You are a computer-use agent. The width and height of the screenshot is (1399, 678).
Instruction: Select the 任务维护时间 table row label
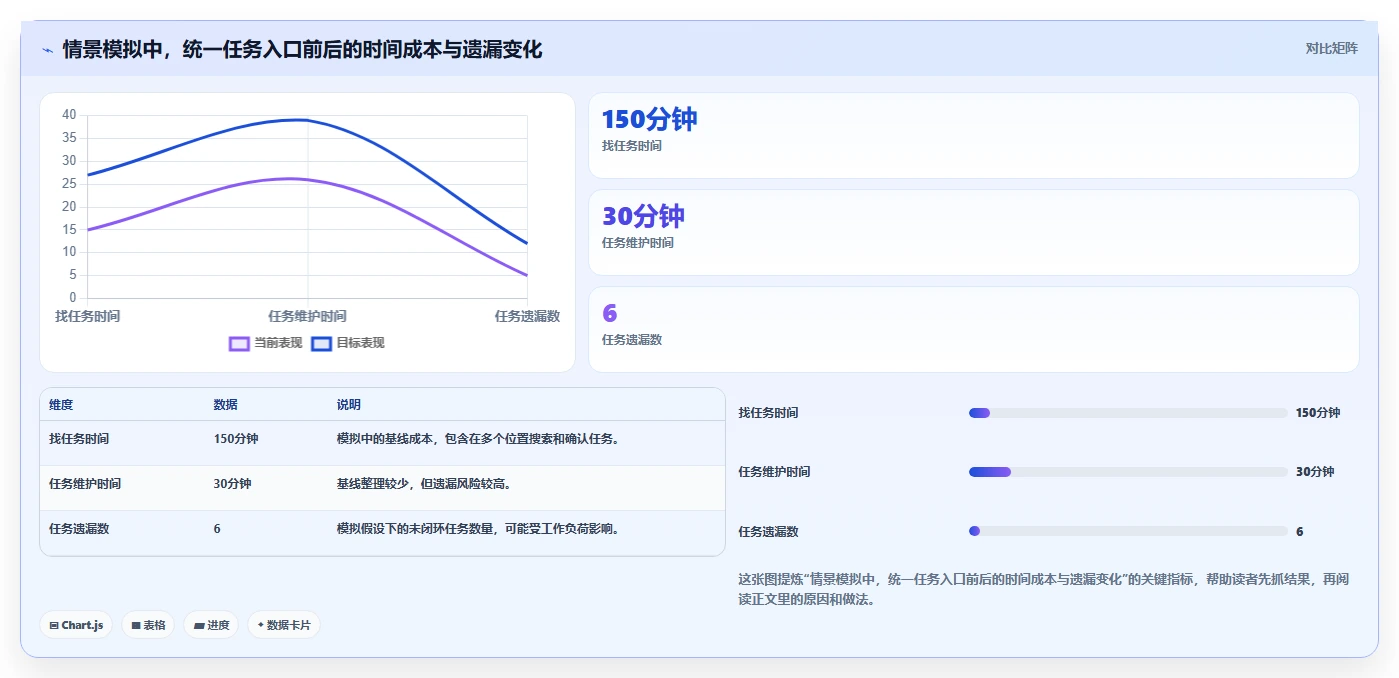[x=85, y=484]
